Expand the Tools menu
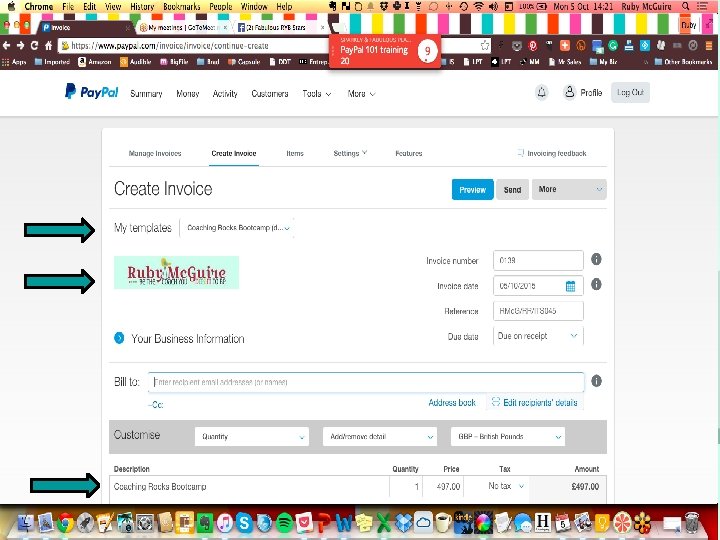The width and height of the screenshot is (720, 540). [x=317, y=94]
